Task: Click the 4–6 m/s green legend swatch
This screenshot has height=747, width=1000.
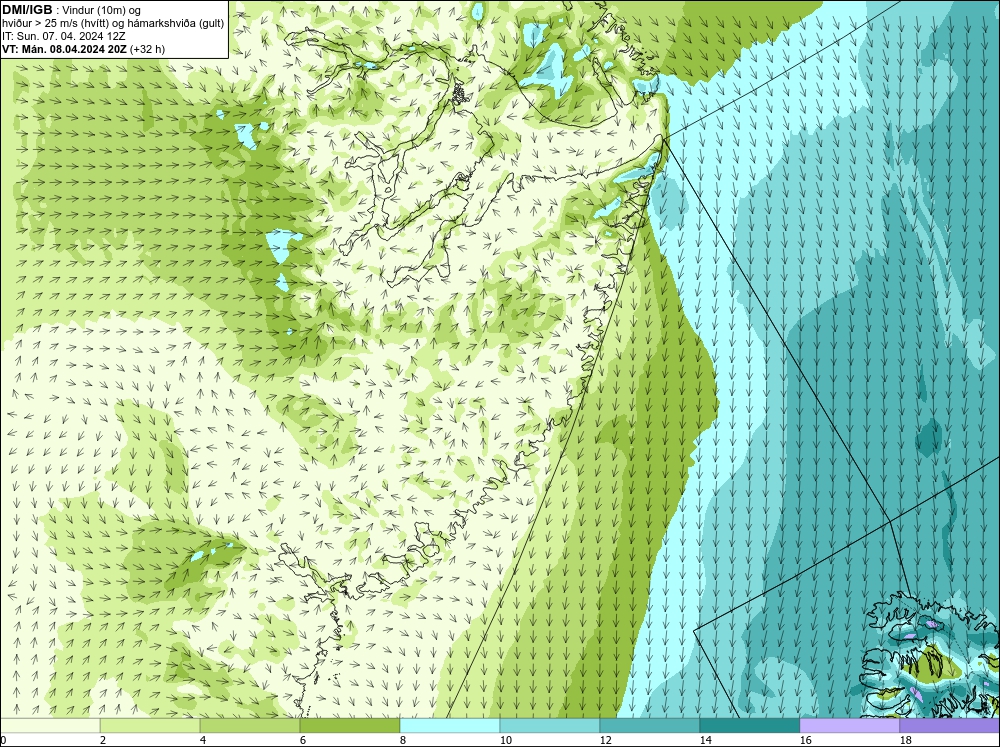Action: click(x=250, y=726)
